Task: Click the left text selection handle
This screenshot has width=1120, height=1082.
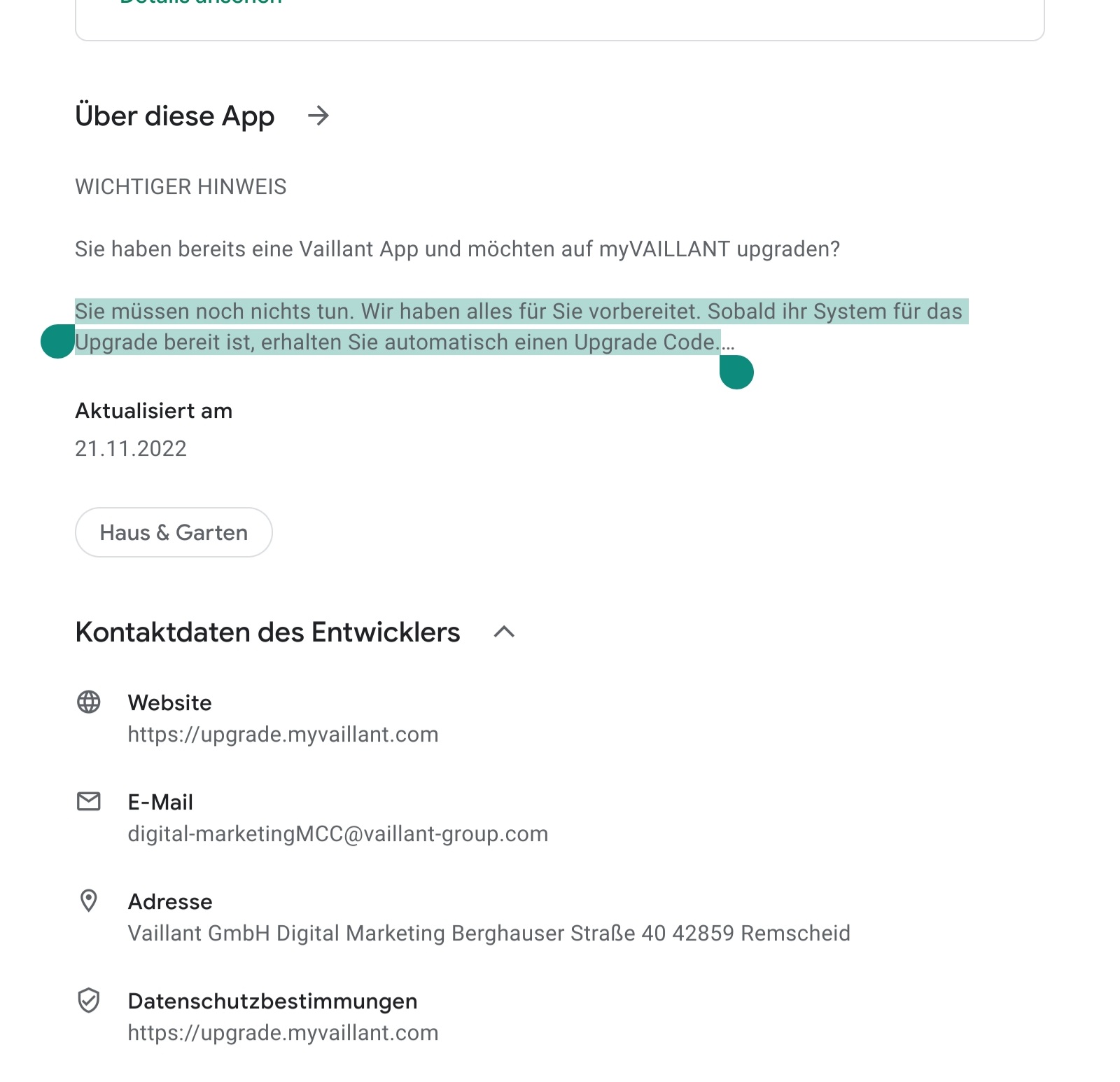Action: pos(57,342)
